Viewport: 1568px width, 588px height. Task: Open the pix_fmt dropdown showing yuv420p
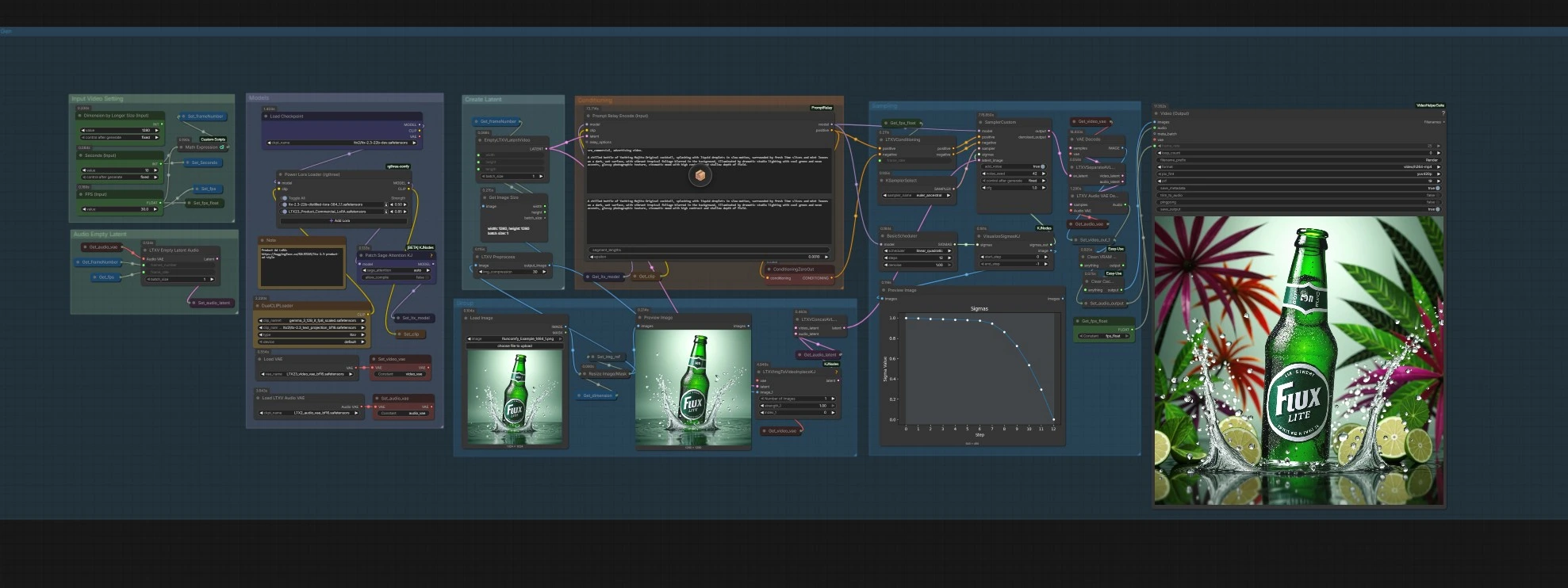(x=1298, y=174)
